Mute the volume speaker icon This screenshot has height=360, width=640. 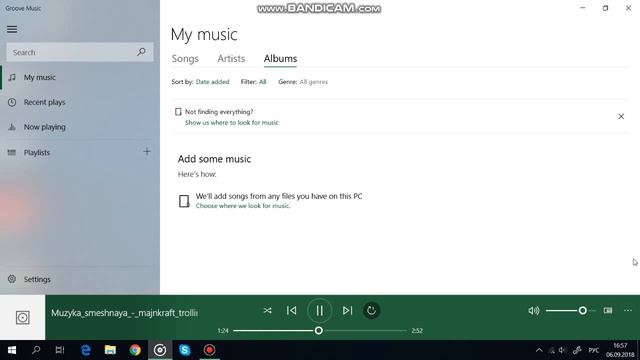[x=533, y=311]
